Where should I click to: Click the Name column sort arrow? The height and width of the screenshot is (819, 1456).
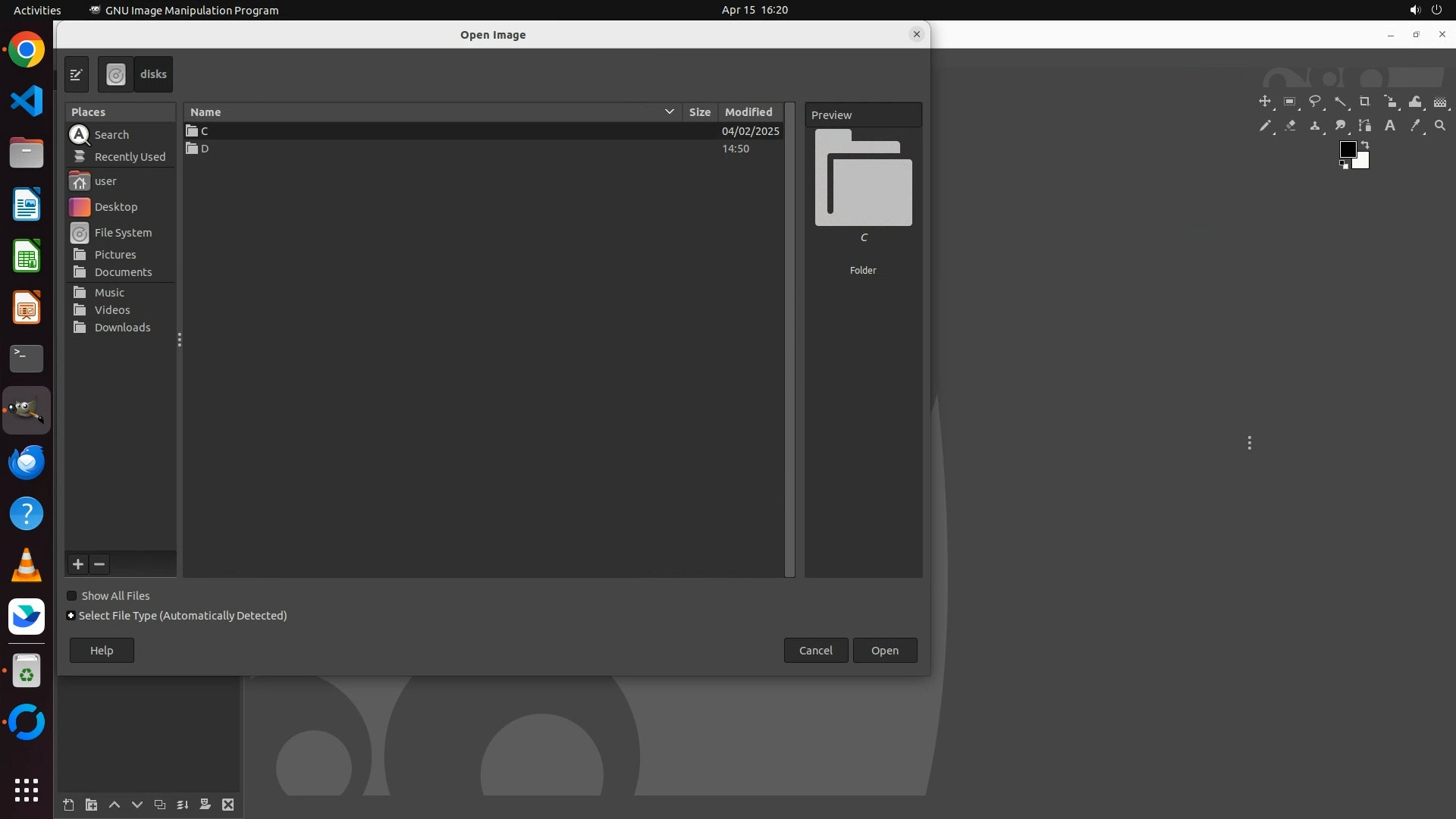[x=669, y=112]
